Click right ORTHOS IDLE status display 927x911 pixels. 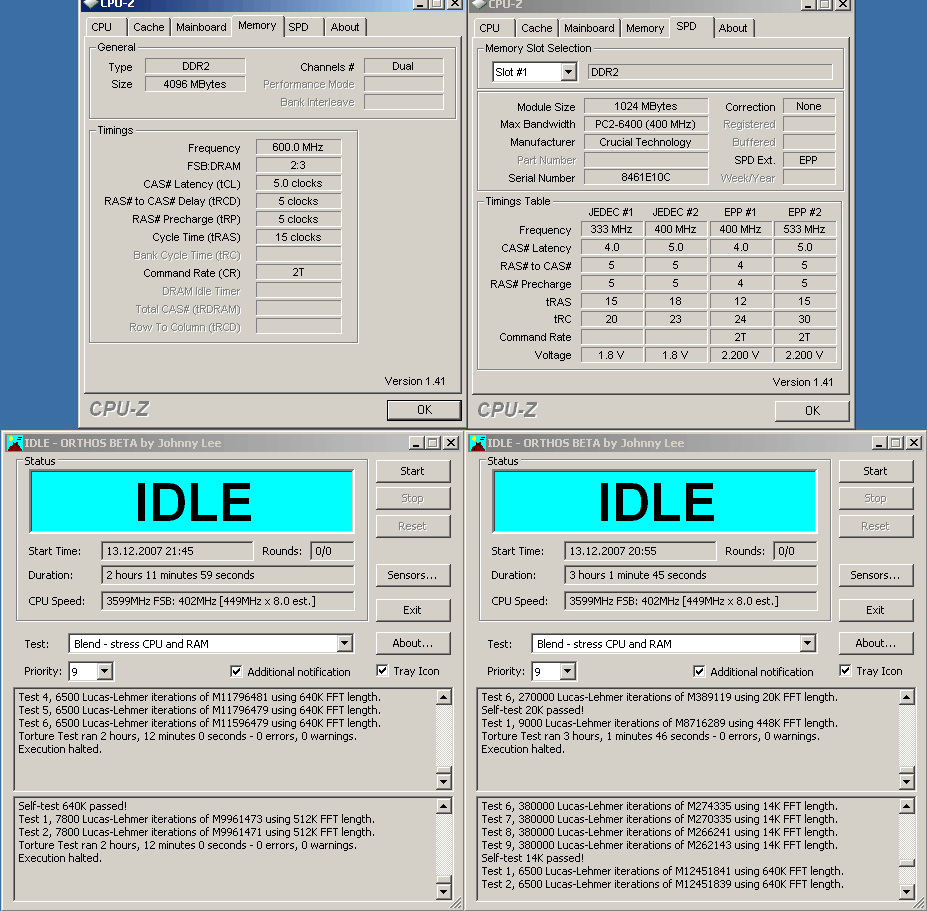[x=655, y=502]
